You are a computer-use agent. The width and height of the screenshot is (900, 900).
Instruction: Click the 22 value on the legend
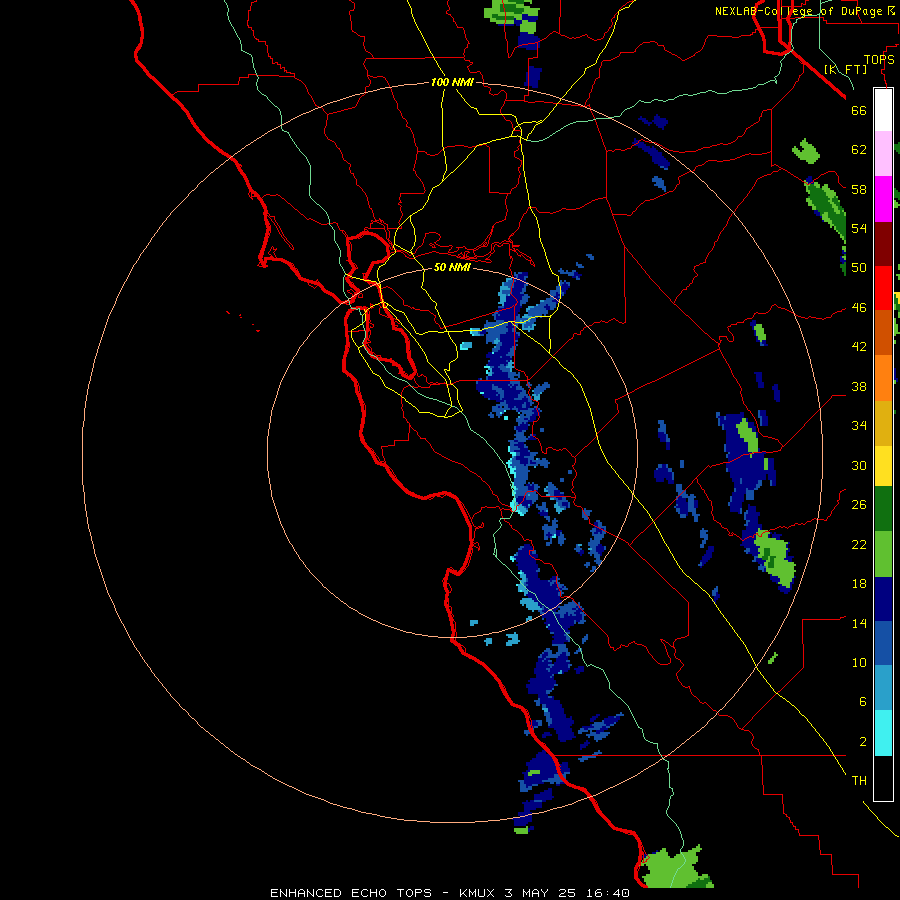[859, 545]
